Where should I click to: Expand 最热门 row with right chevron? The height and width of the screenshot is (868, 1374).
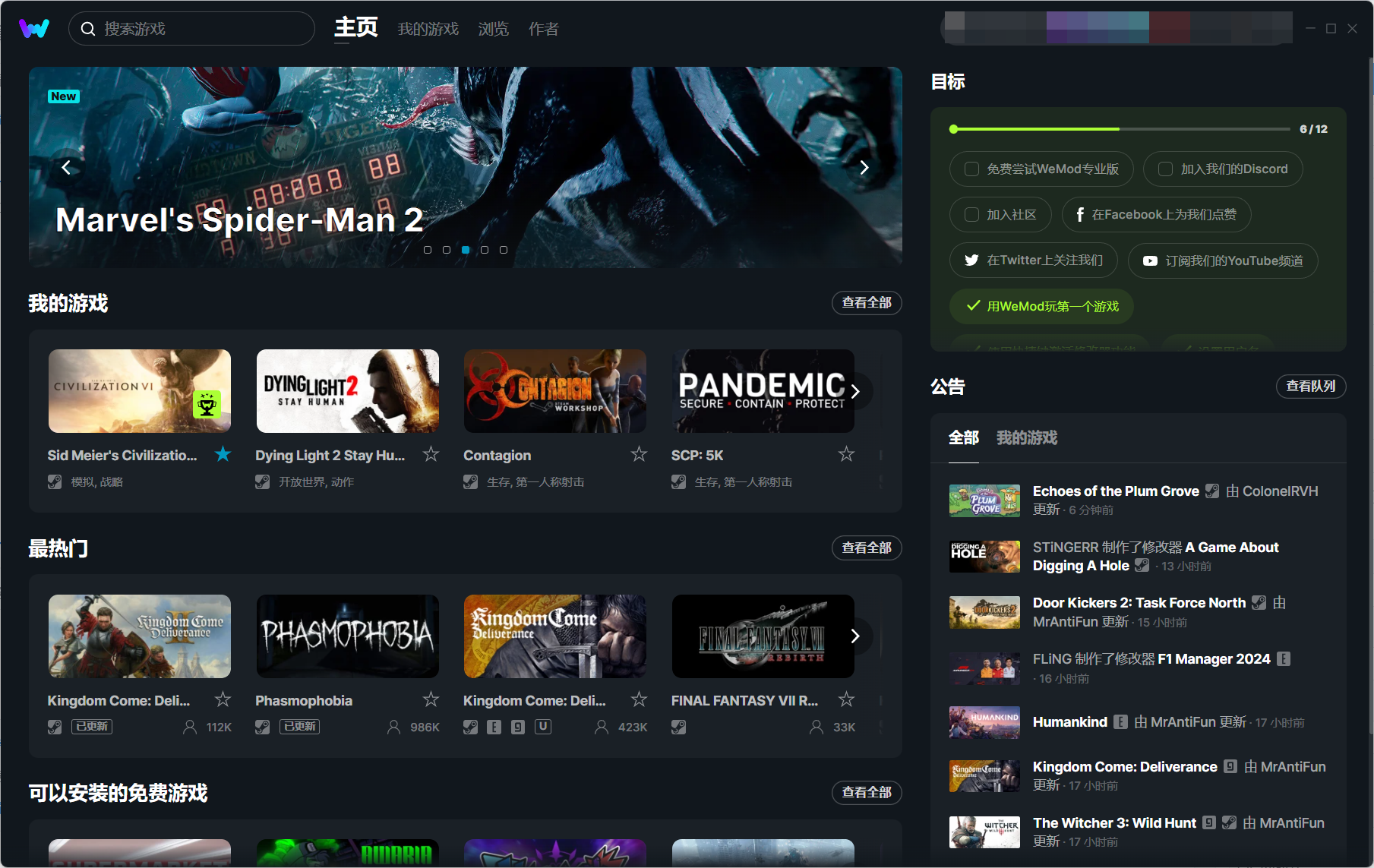pyautogui.click(x=855, y=636)
